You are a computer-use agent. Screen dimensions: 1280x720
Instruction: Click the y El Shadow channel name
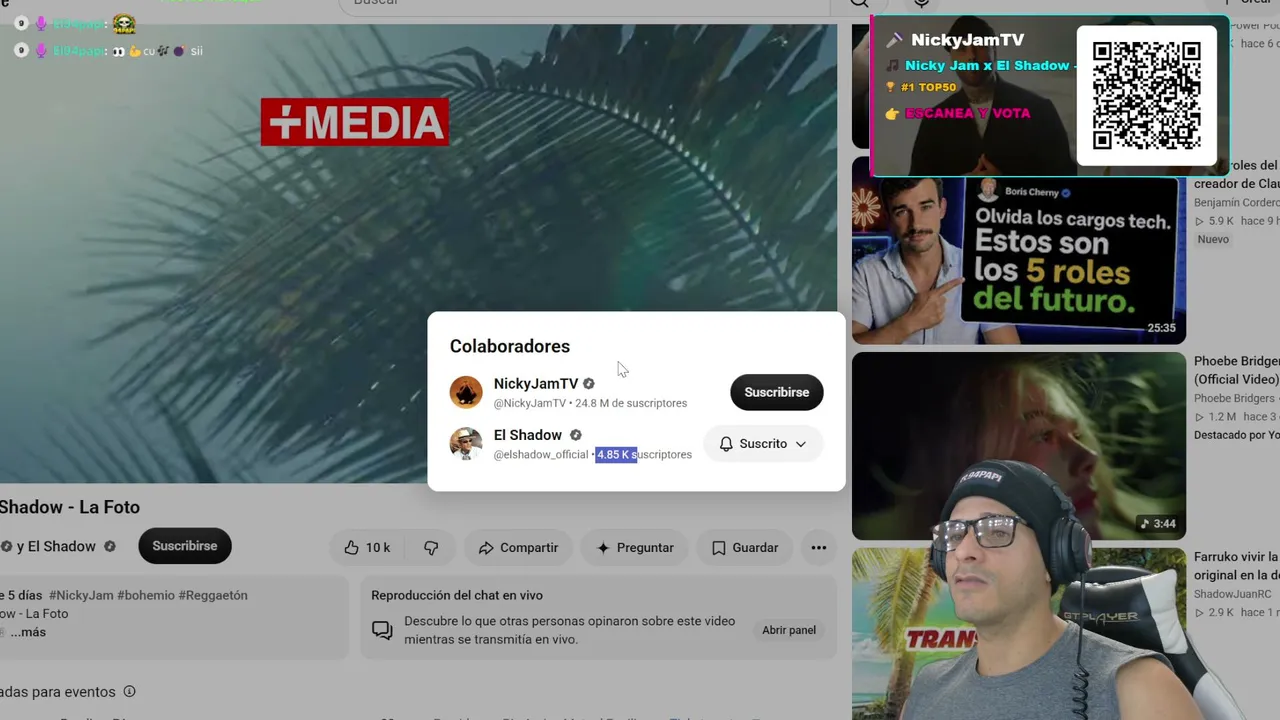pos(56,546)
